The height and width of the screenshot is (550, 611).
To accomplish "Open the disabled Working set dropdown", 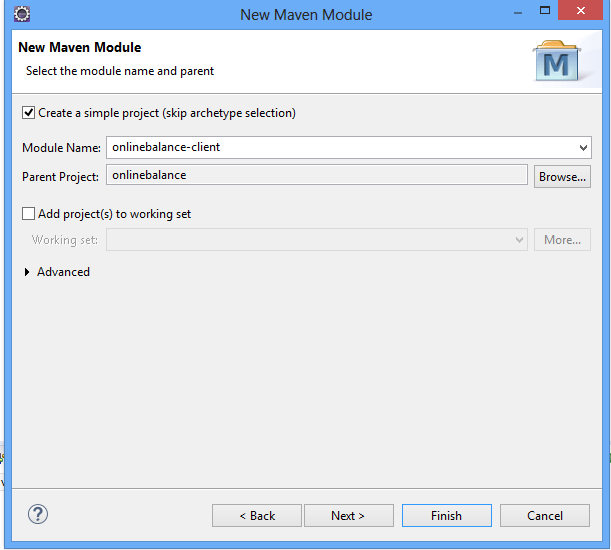I will point(317,239).
